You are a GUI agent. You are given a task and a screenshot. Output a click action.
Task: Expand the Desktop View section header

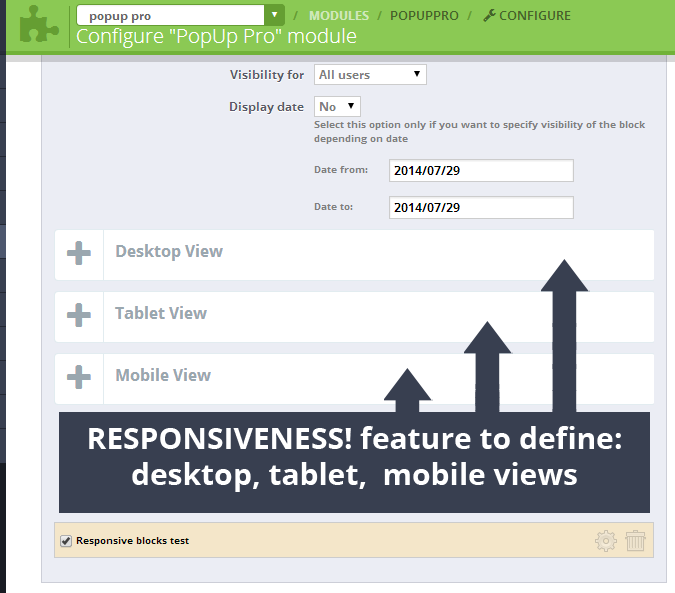(x=169, y=252)
